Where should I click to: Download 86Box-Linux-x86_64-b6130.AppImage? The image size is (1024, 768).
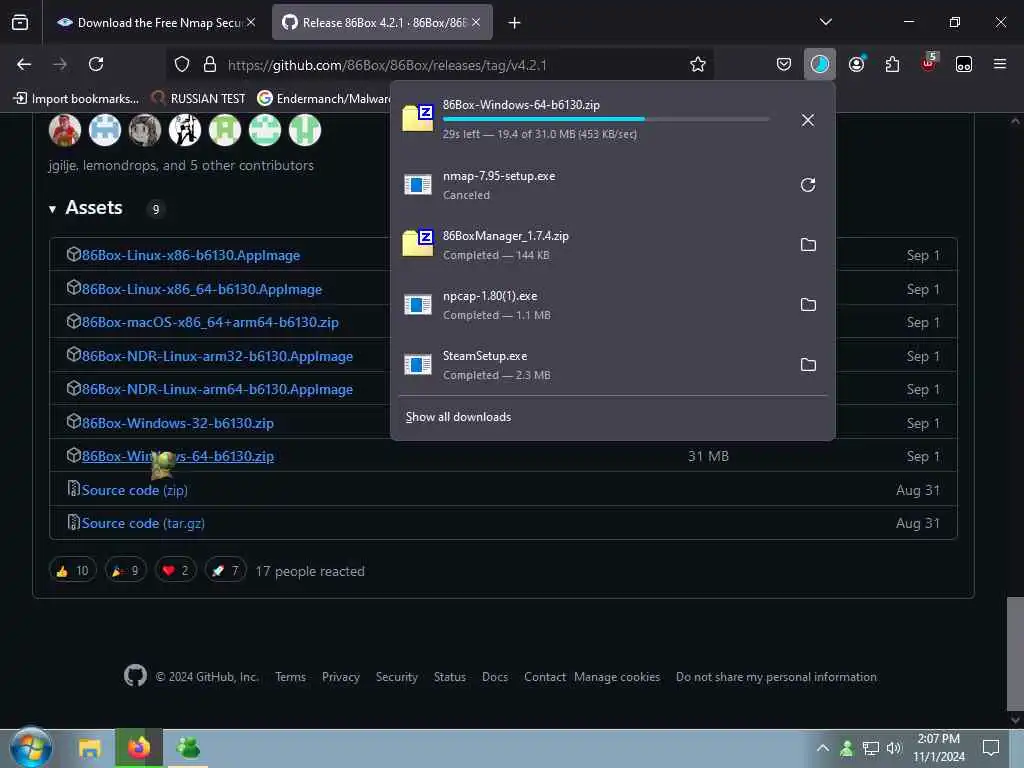(x=202, y=289)
